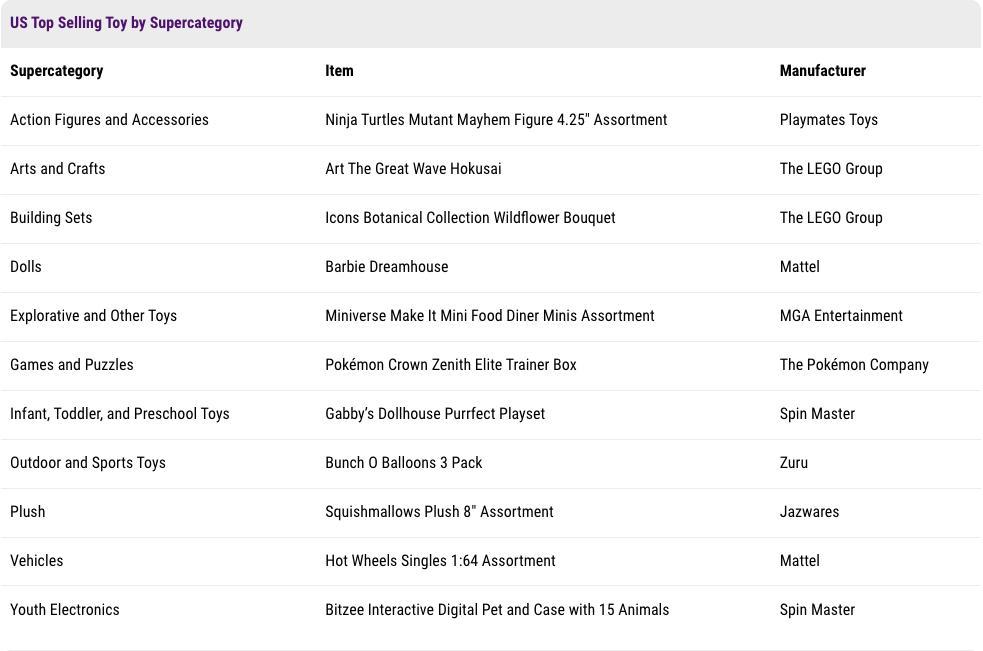Select the Bitzee Interactive Digital Pet item
This screenshot has height=651, width=983.
pos(497,610)
